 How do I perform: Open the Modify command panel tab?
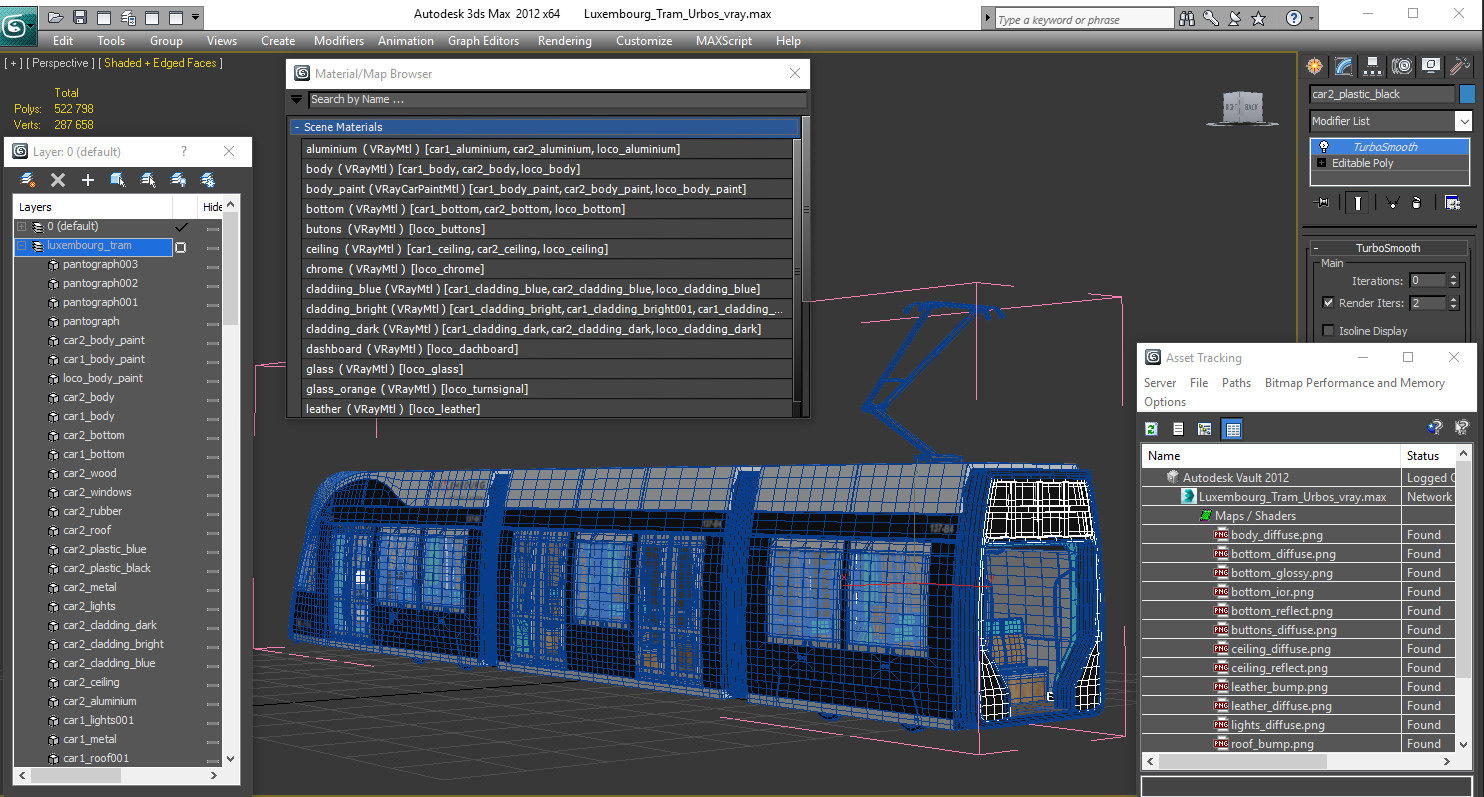click(1343, 66)
